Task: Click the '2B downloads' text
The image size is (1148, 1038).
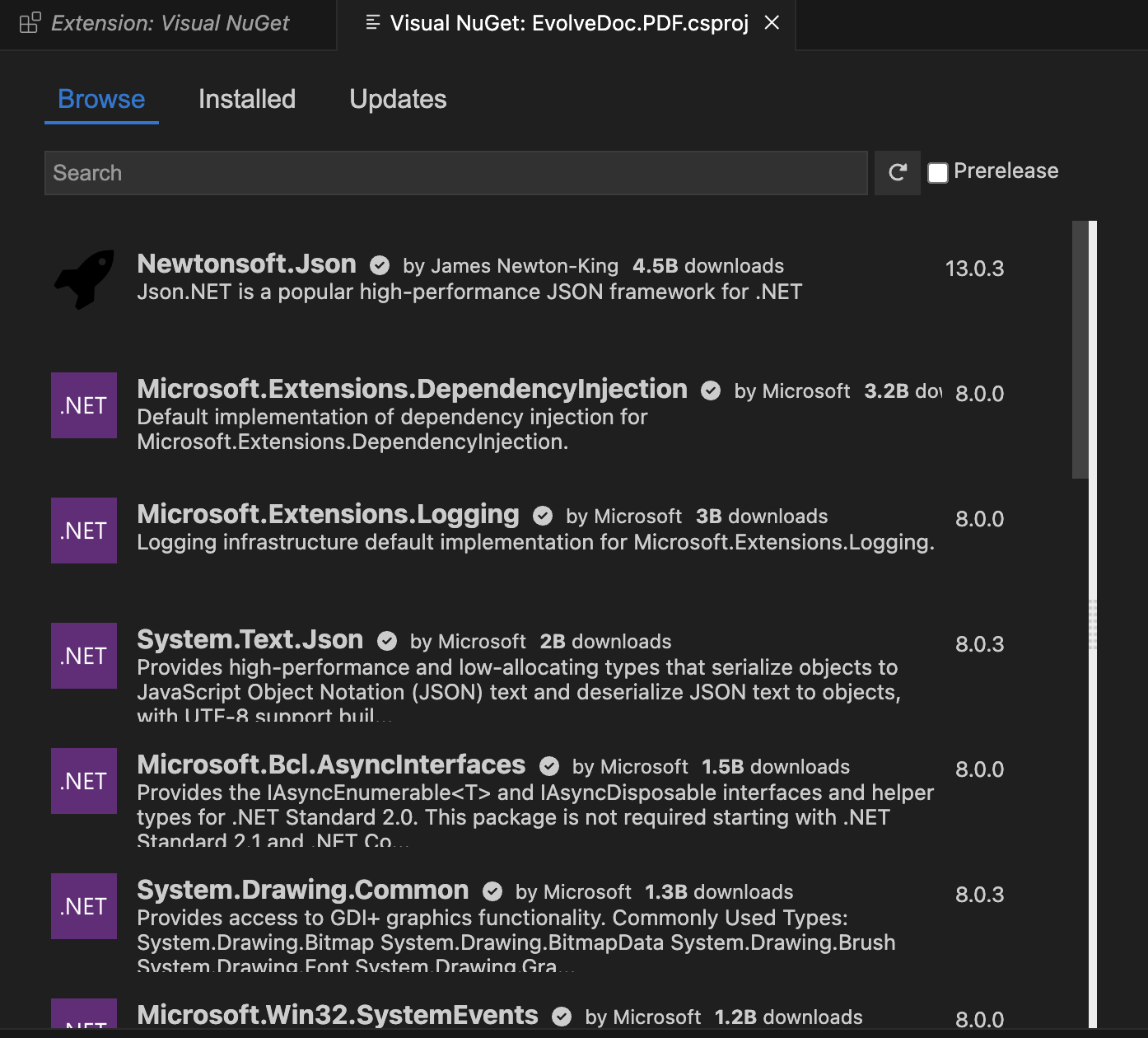Action: pos(605,642)
